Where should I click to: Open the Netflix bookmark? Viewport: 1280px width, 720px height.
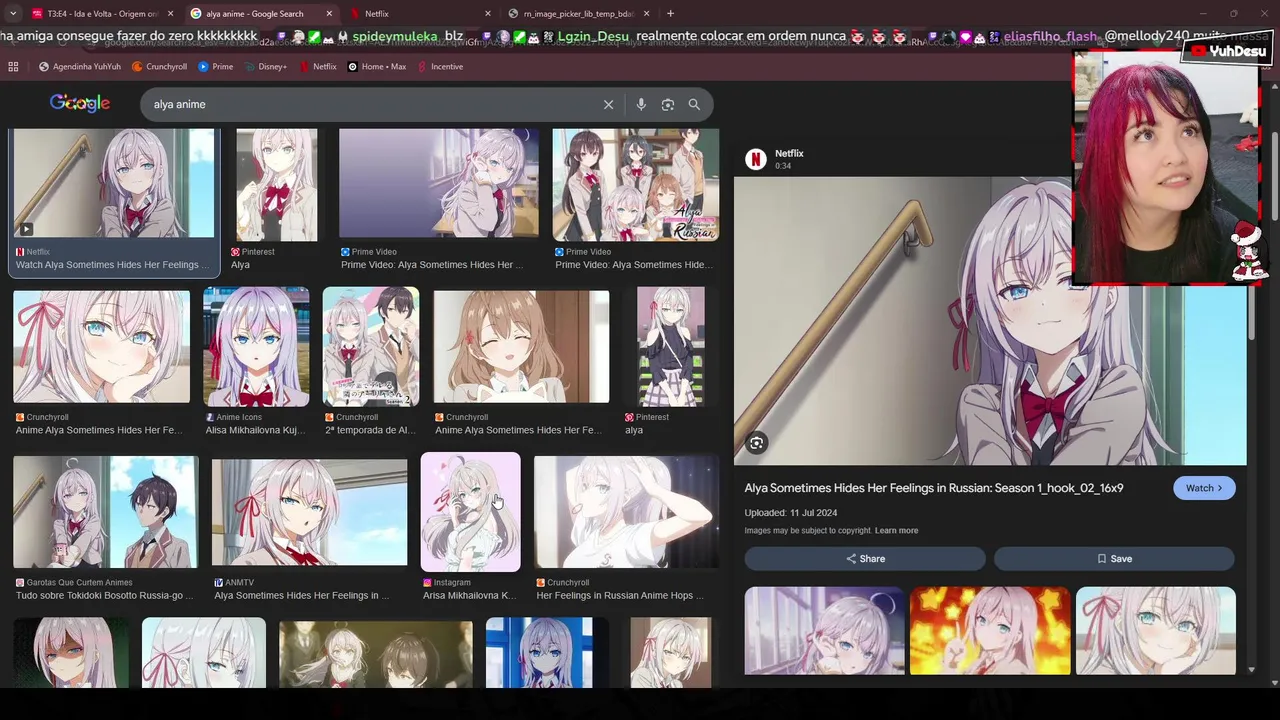(317, 67)
